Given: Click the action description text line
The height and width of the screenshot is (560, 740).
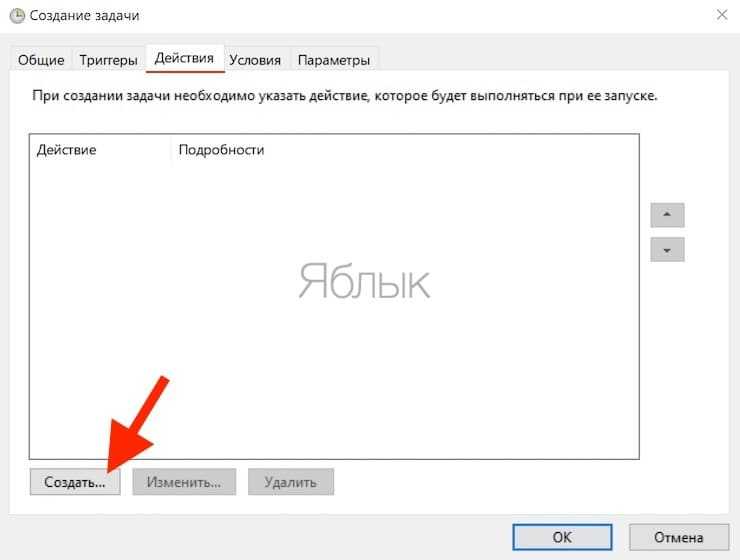Looking at the screenshot, I should coord(345,96).
